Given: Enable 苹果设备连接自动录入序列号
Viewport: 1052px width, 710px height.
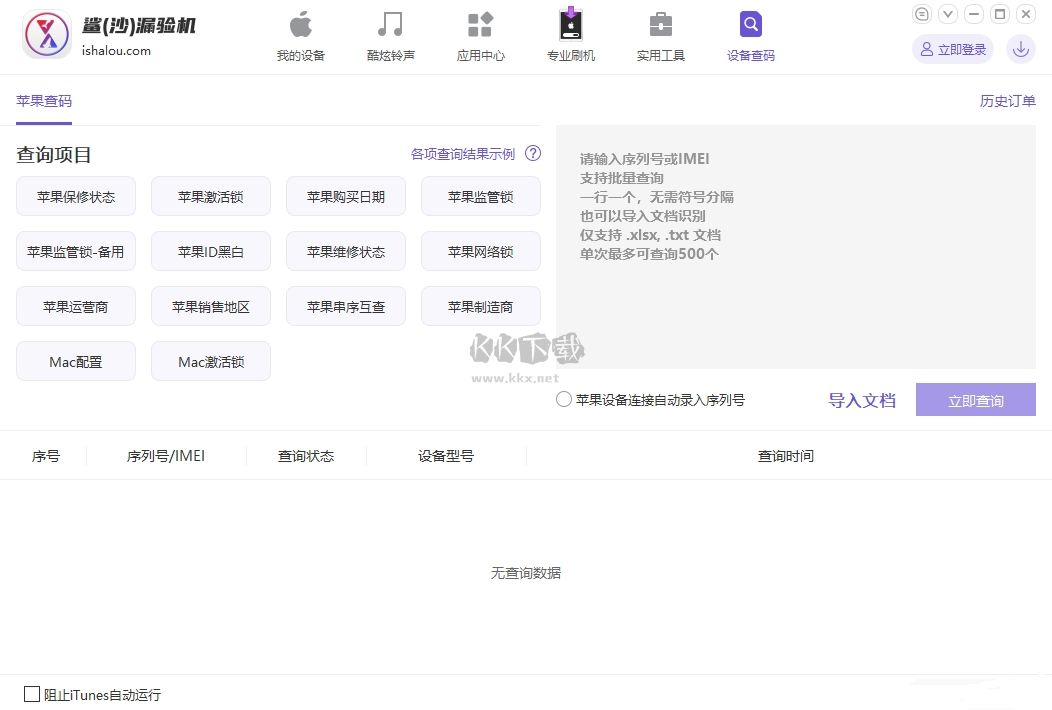Looking at the screenshot, I should tap(563, 399).
